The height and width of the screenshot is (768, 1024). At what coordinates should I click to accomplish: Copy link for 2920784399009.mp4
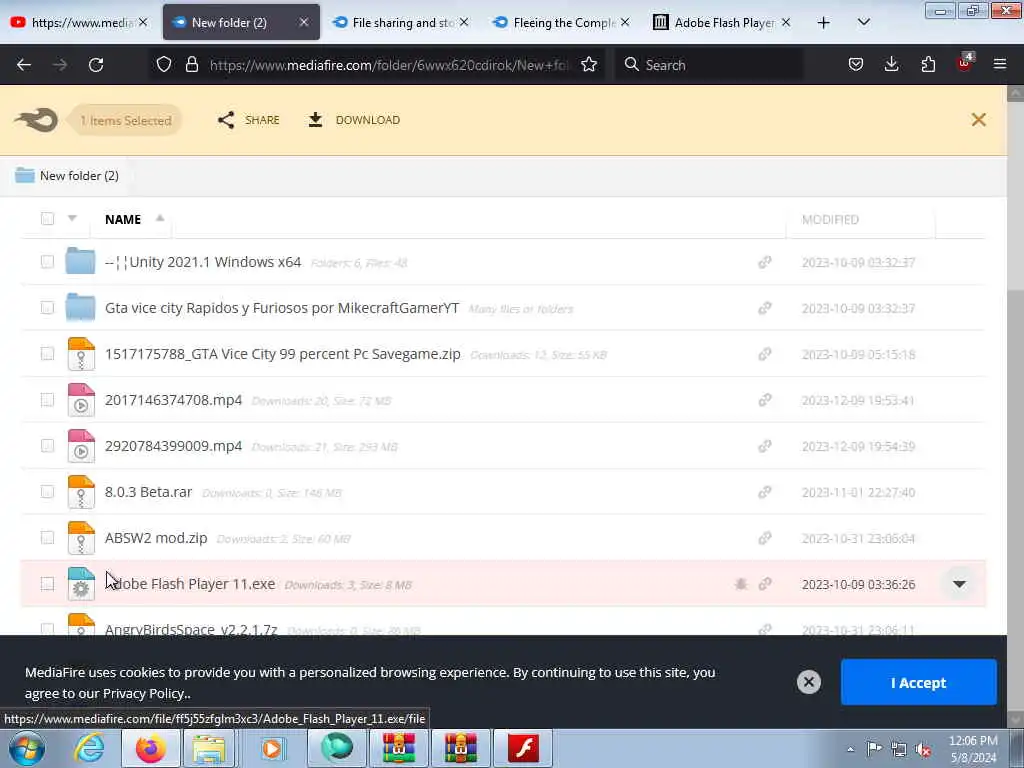[x=765, y=446]
